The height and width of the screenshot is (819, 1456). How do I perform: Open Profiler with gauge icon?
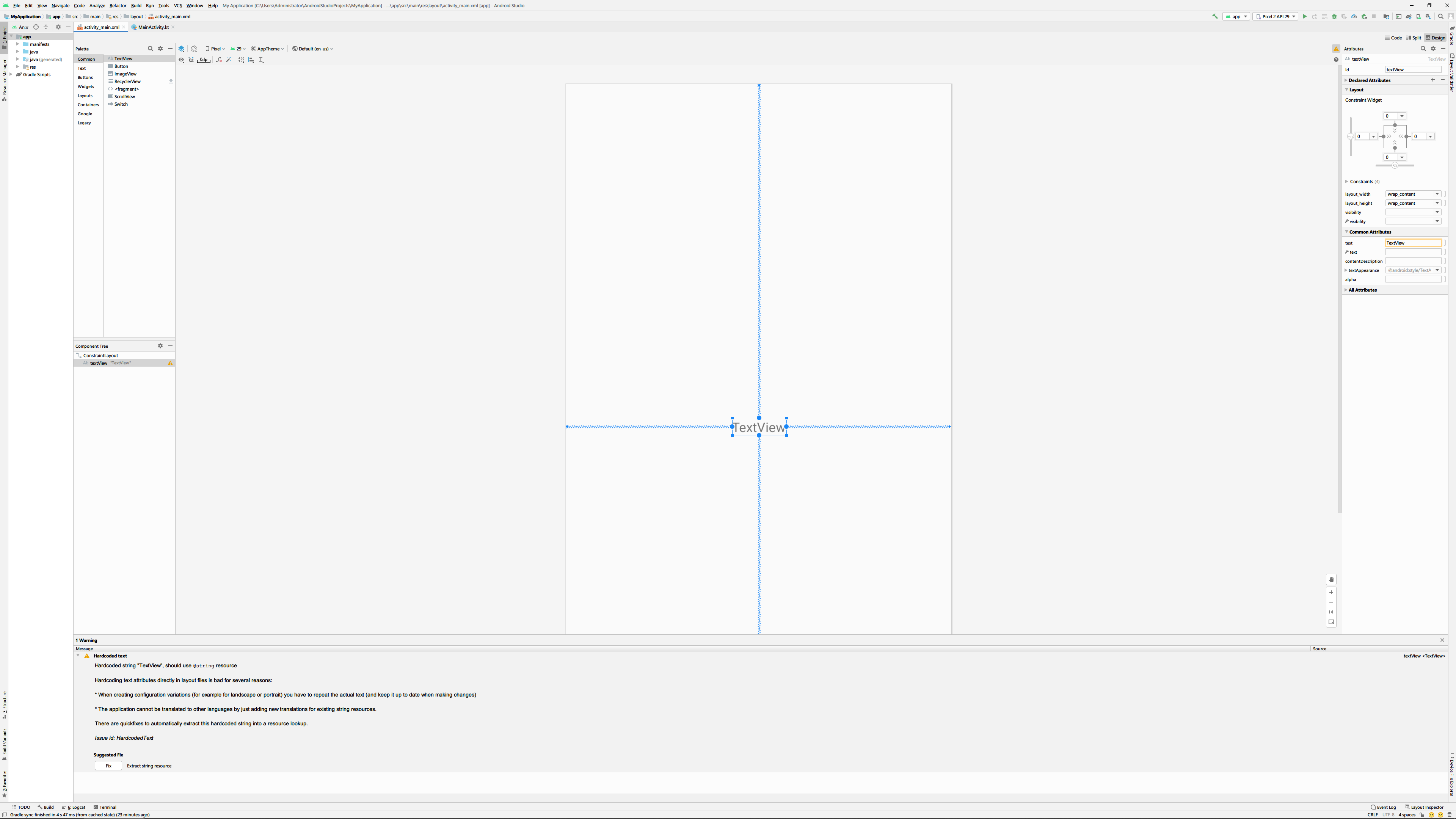(1354, 16)
